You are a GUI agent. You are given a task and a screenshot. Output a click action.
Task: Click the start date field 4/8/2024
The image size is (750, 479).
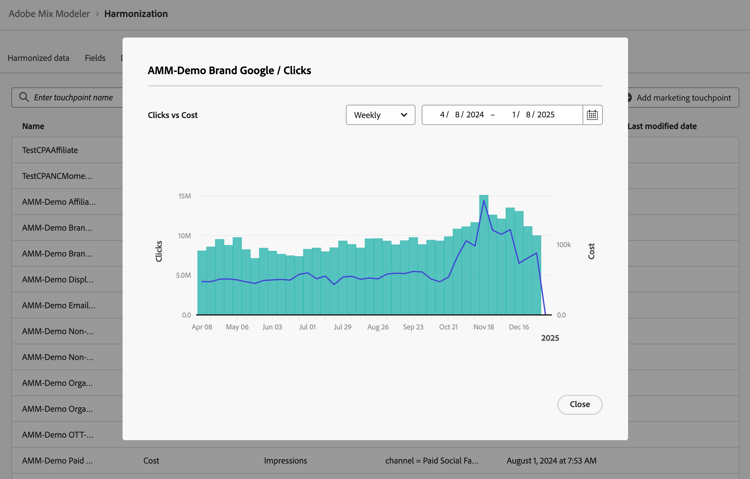[x=462, y=115]
